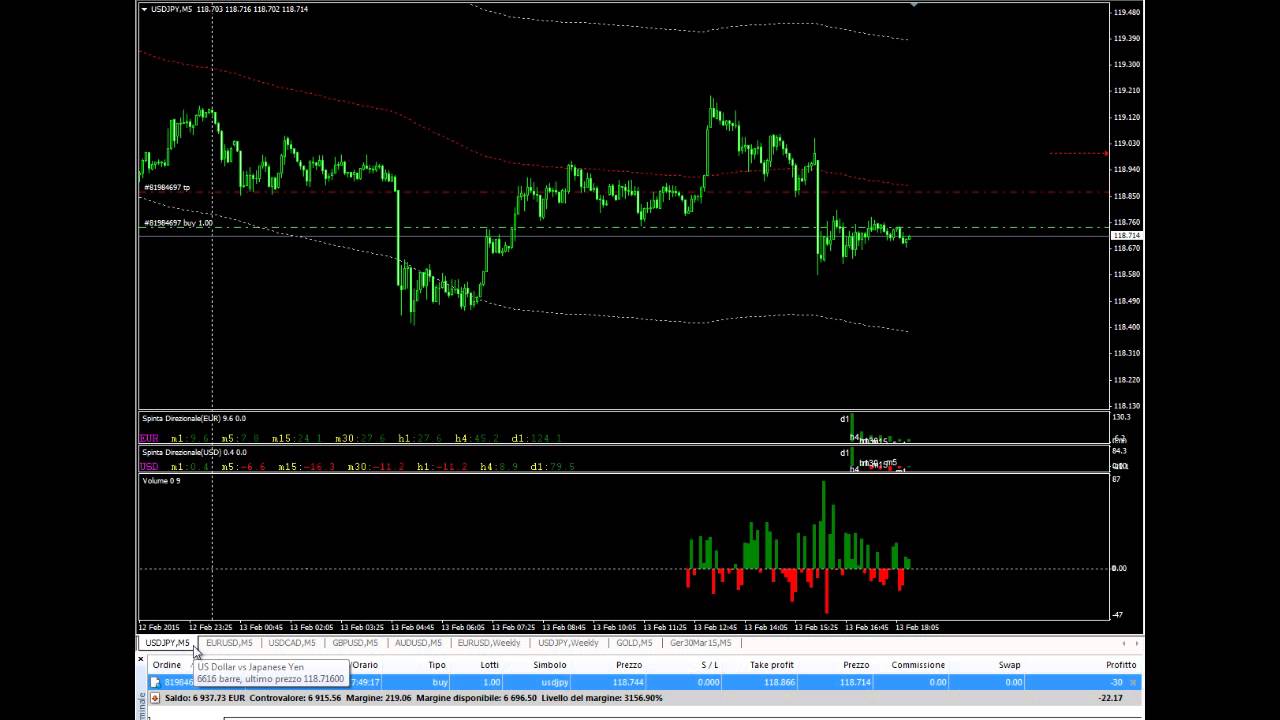Click the Volume indicator label

161,481
